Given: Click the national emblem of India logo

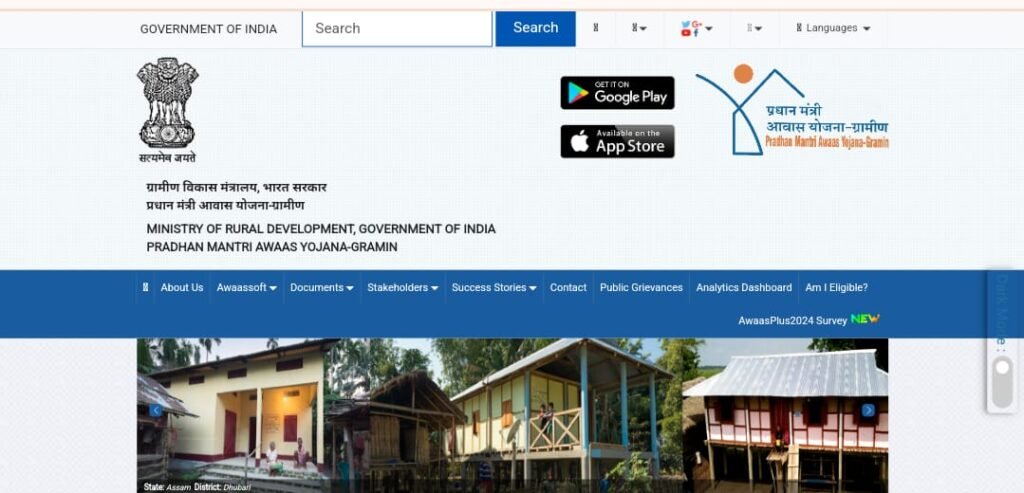Looking at the screenshot, I should click(167, 110).
